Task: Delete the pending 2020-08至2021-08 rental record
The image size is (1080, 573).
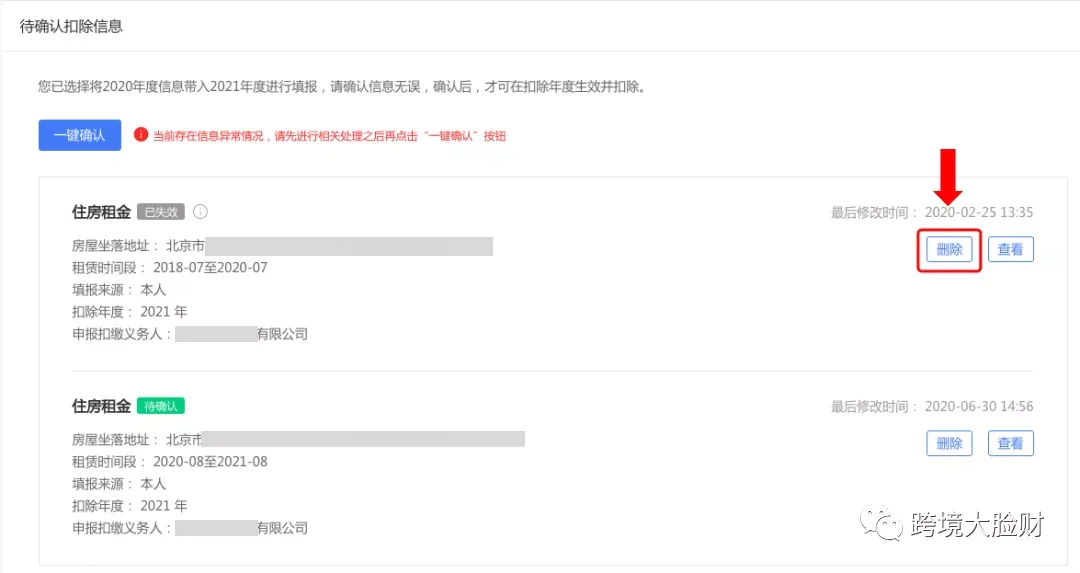Action: [x=949, y=444]
